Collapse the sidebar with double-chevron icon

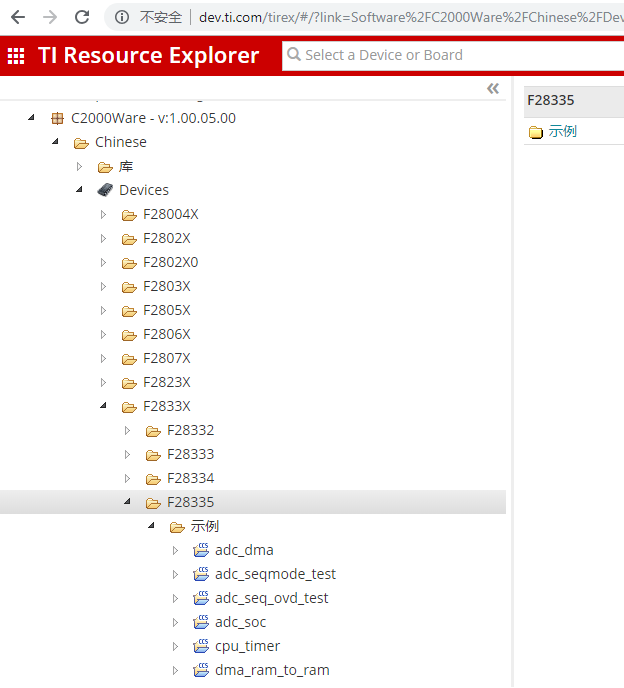click(493, 89)
